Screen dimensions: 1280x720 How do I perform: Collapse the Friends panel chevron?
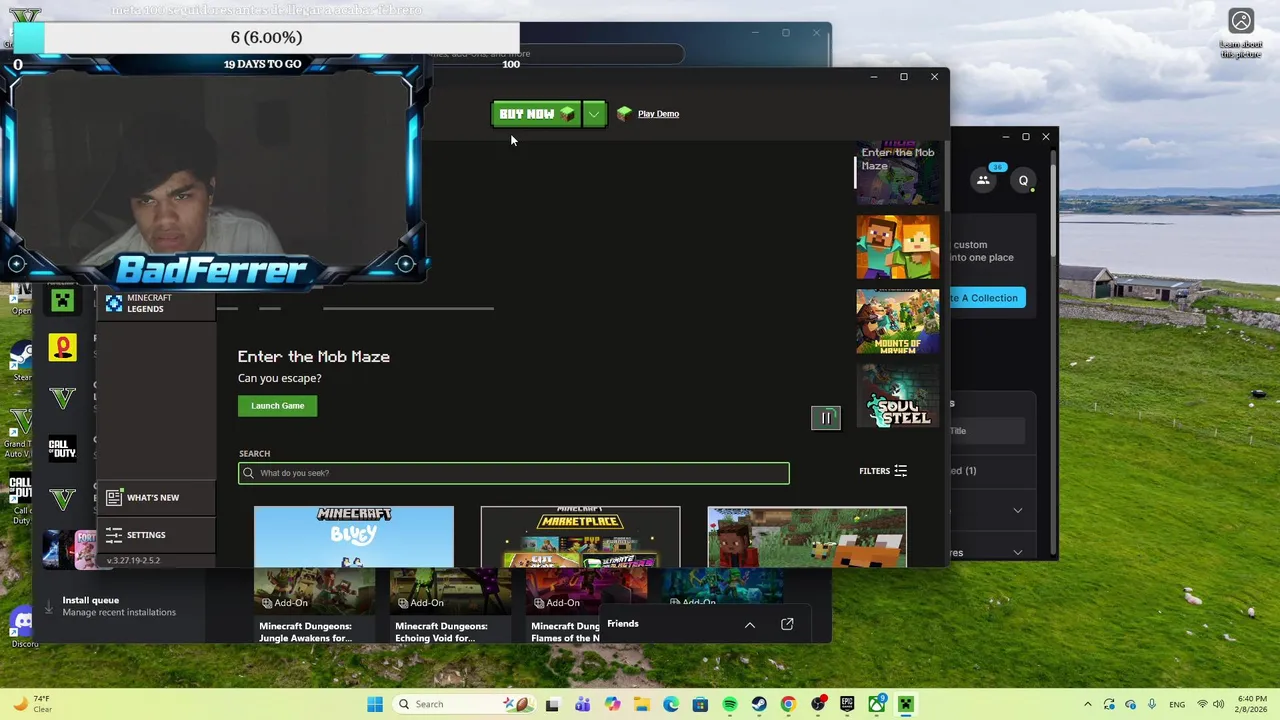pos(750,624)
